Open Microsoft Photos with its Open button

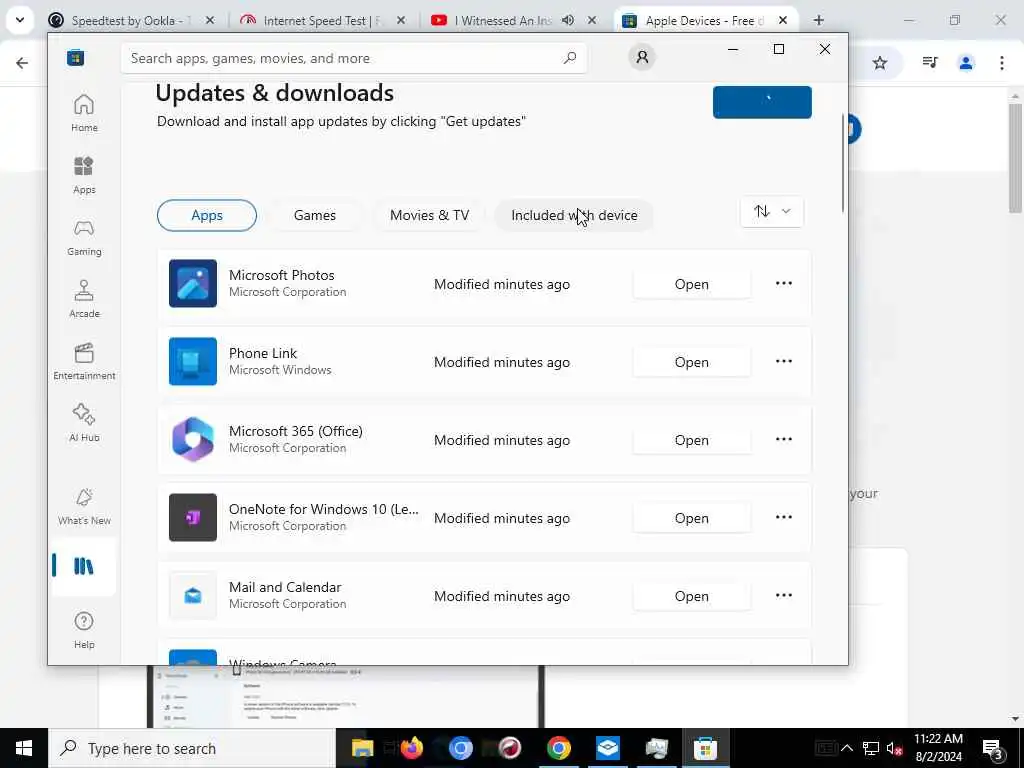point(692,284)
